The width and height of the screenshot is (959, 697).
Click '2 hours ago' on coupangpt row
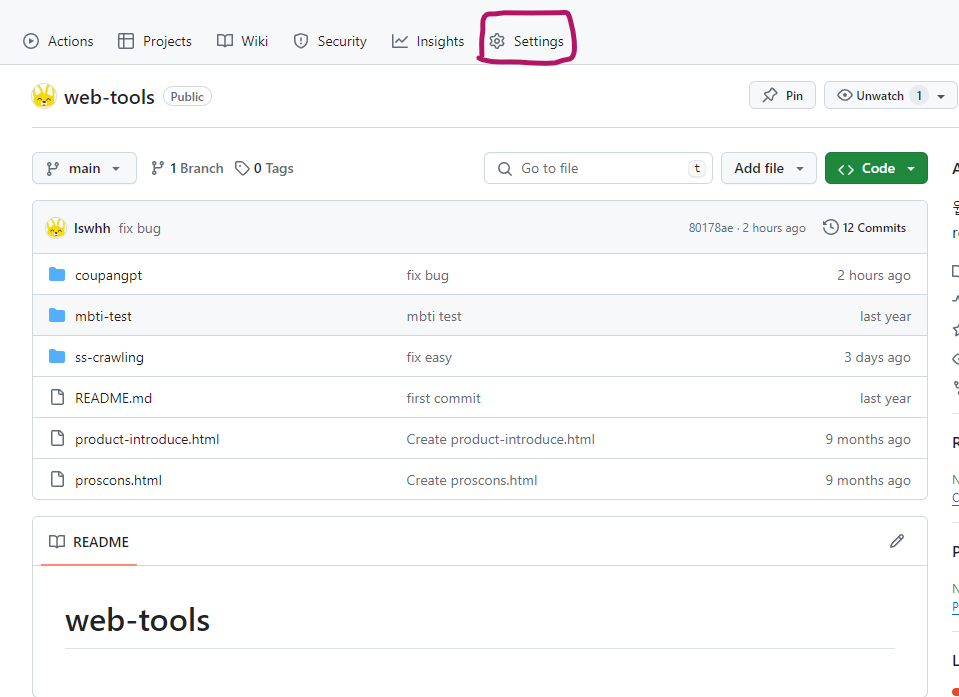[x=873, y=275]
